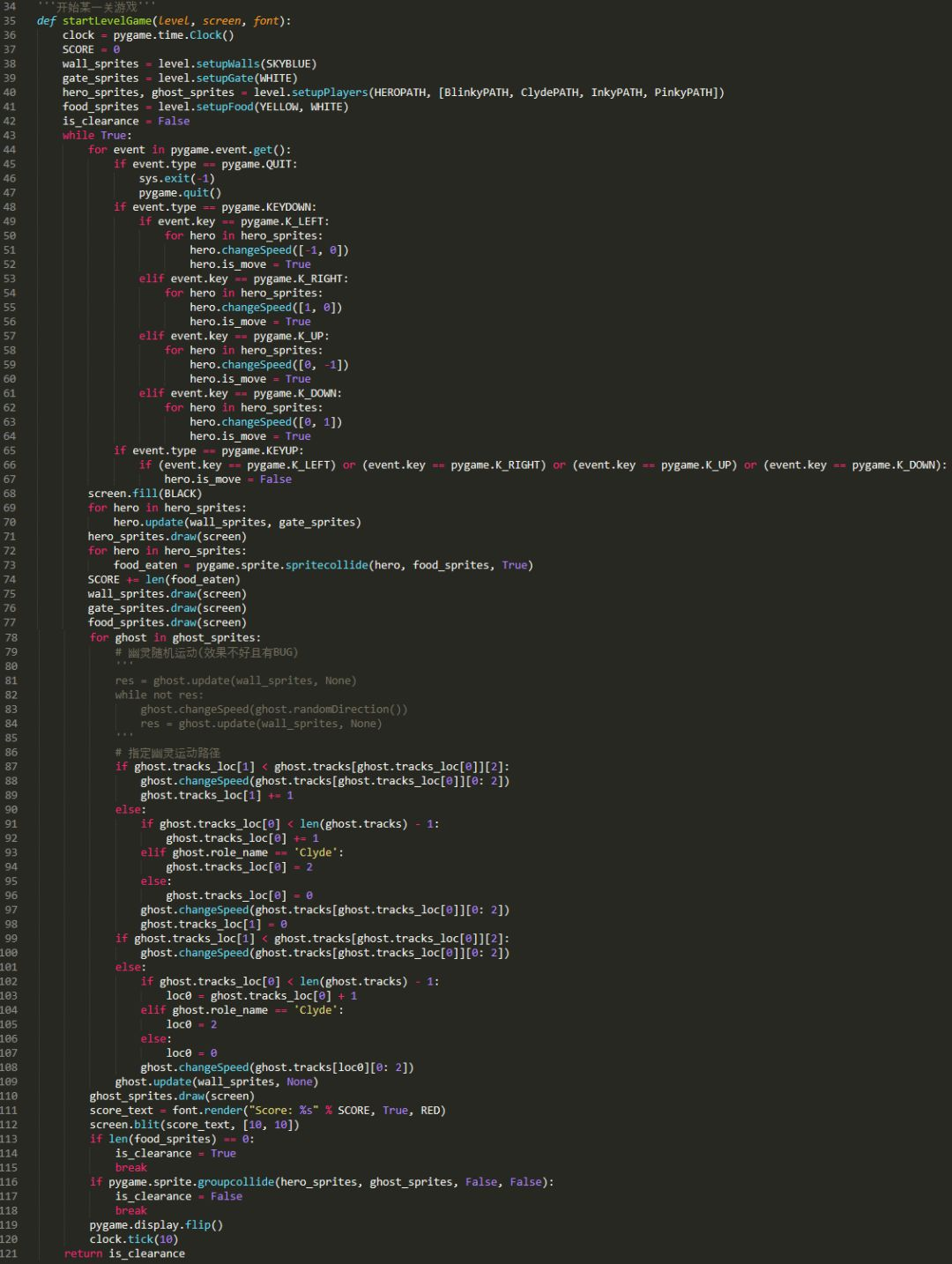This screenshot has width=952, height=1264.
Task: Click 'gate_sprites.draw(screen)' line
Action: tap(167, 608)
